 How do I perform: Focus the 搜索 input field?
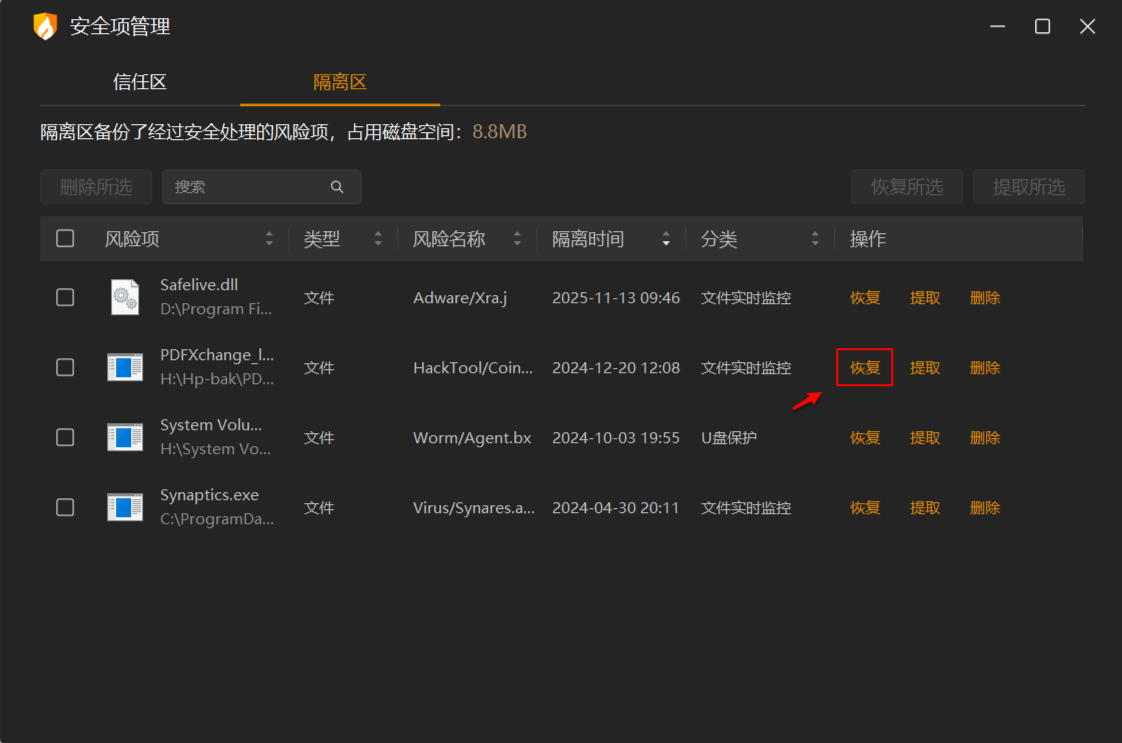(x=248, y=187)
